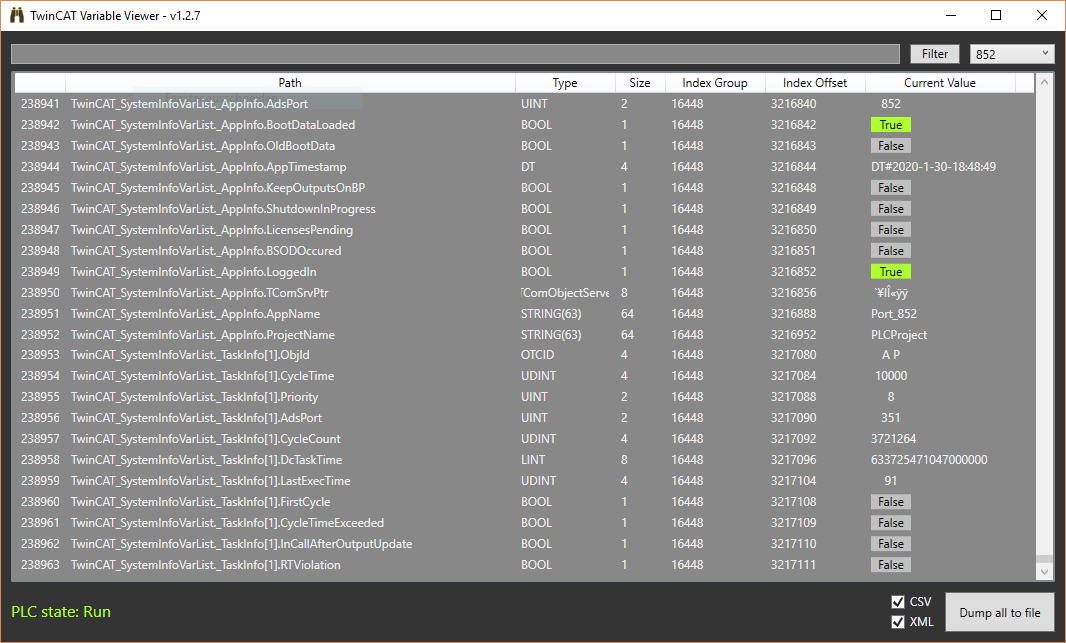The height and width of the screenshot is (643, 1066).
Task: Click the Dump all to file button
Action: coord(999,611)
